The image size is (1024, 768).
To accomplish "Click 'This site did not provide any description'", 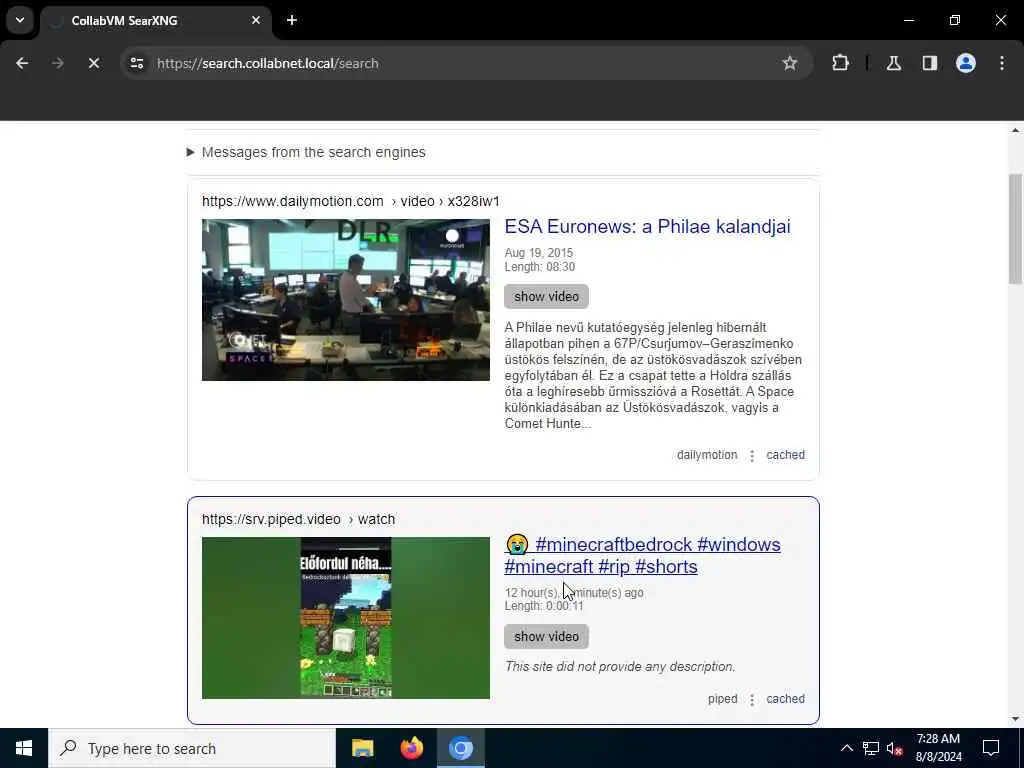I will 620,667.
